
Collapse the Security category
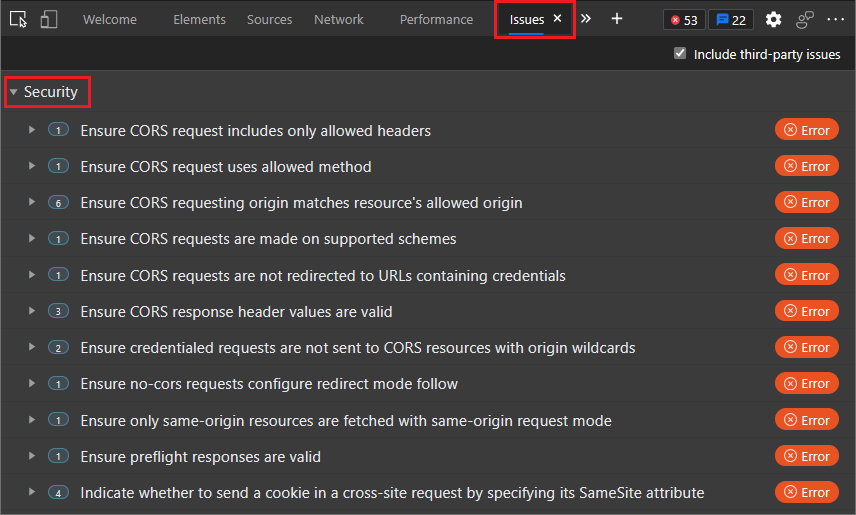tap(14, 92)
